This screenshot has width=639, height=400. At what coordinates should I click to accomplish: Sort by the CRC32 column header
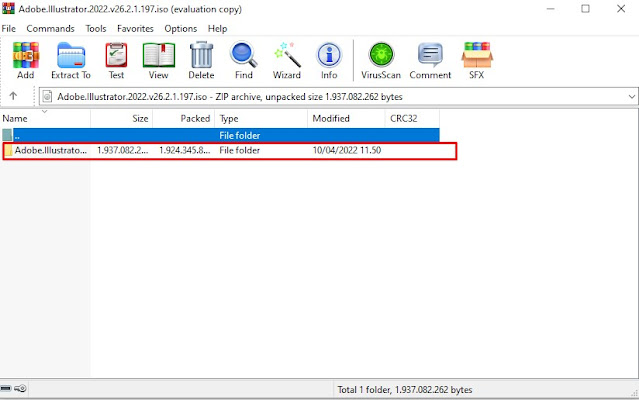point(412,119)
